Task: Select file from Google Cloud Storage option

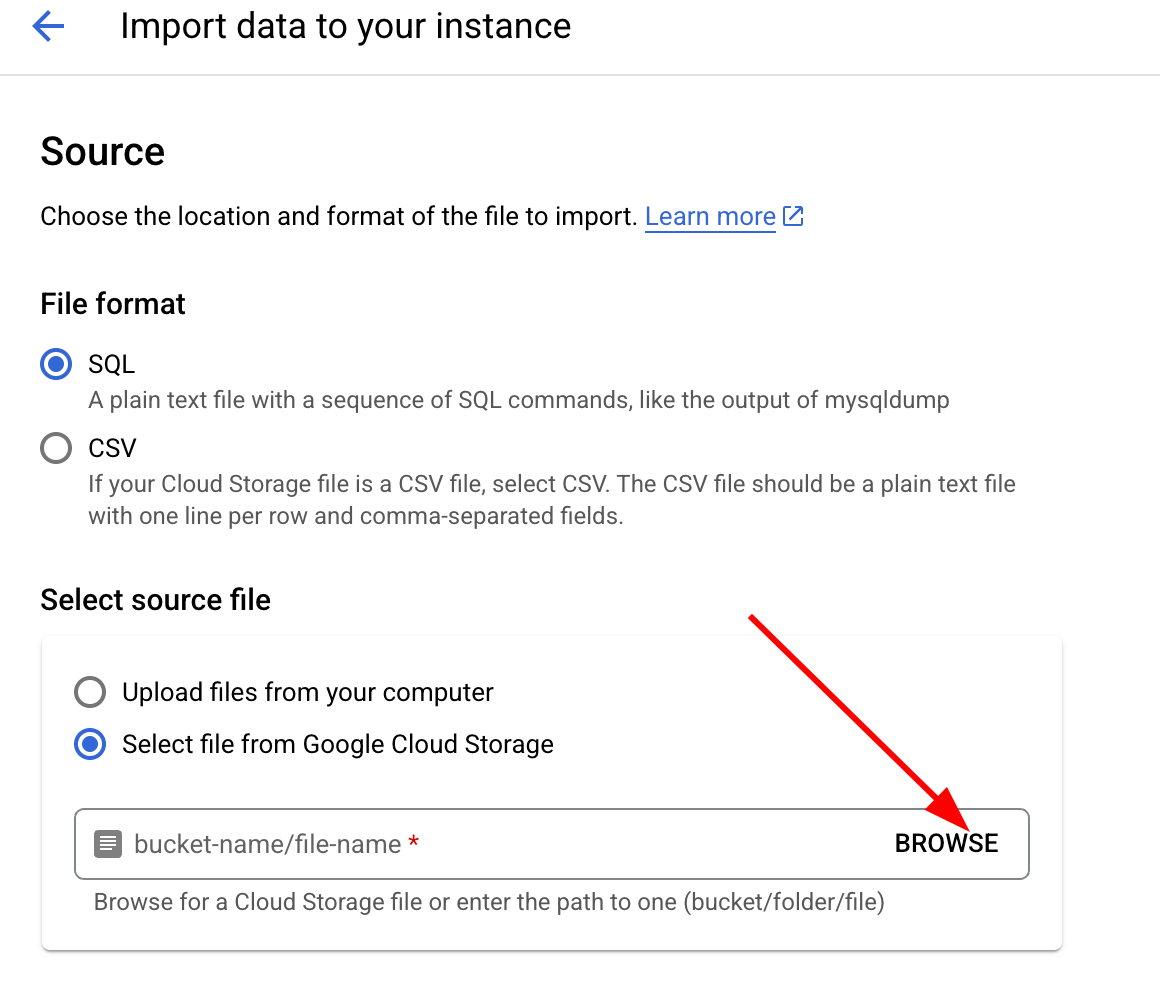Action: point(89,744)
